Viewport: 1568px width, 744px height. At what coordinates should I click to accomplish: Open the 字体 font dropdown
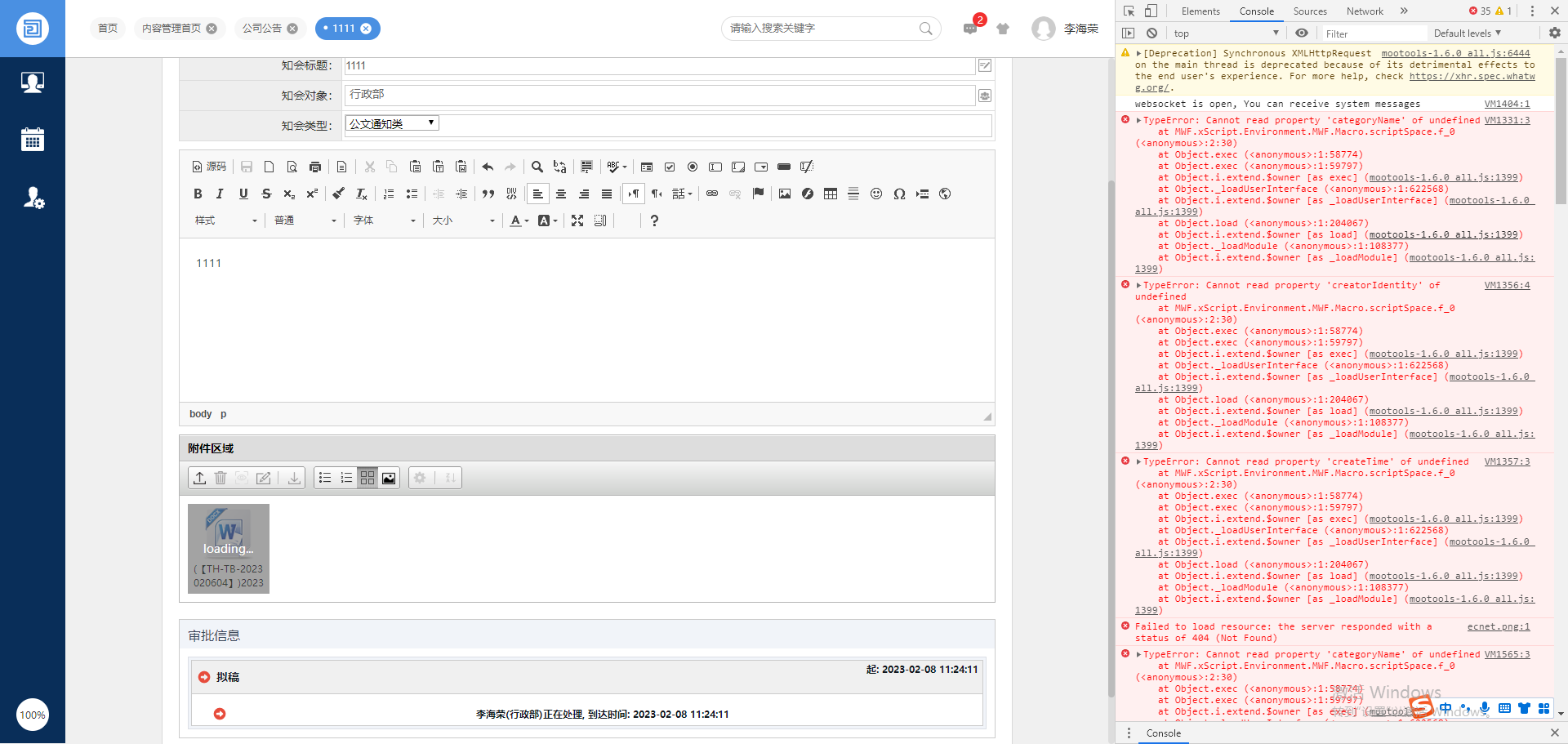384,221
